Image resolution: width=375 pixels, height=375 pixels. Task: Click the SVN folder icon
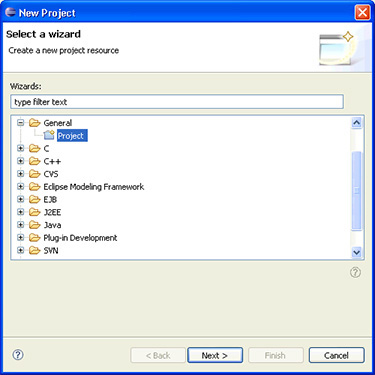34,250
